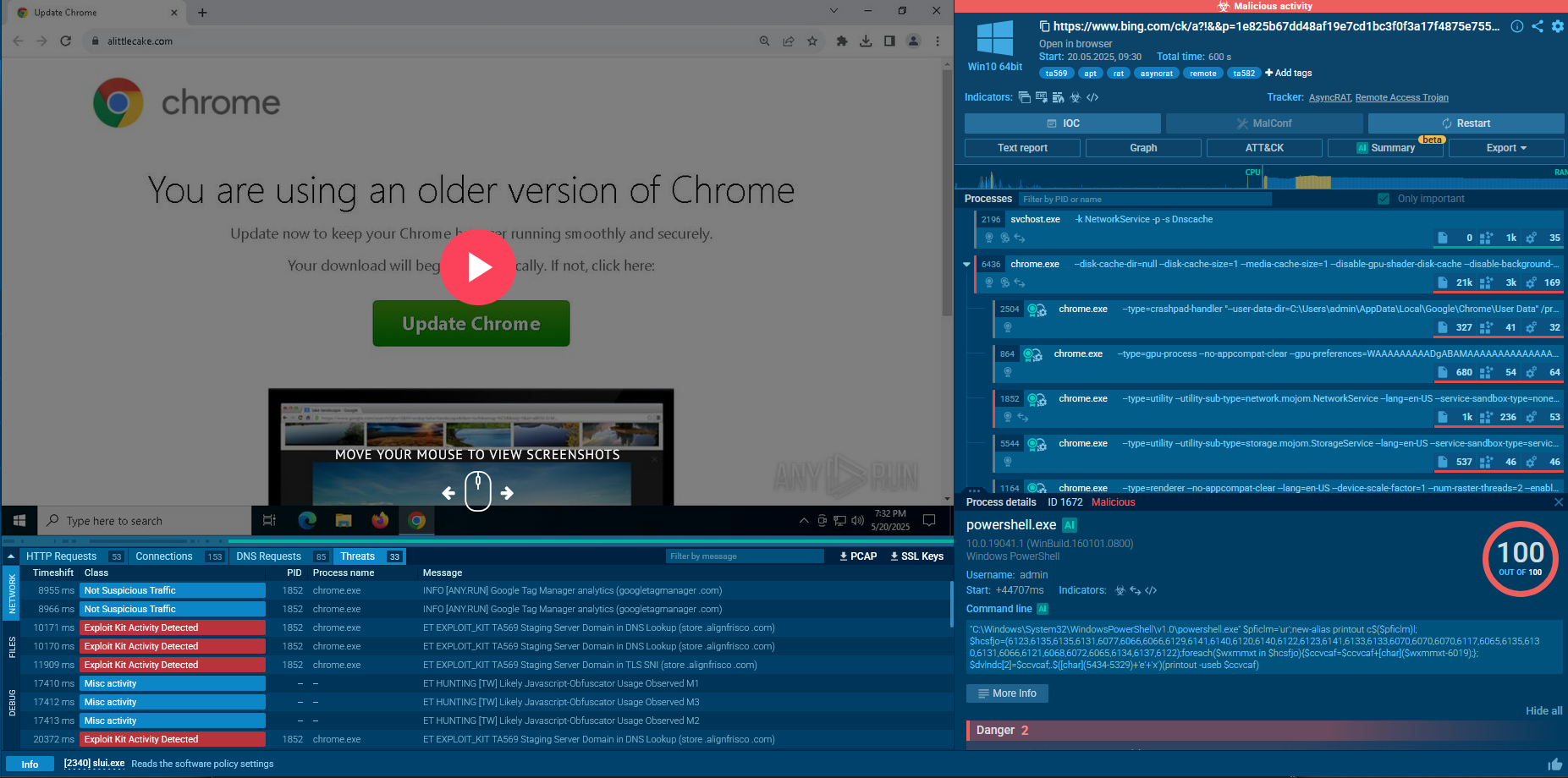Open the FILES side tab
The height and width of the screenshot is (778, 1568).
(x=12, y=647)
